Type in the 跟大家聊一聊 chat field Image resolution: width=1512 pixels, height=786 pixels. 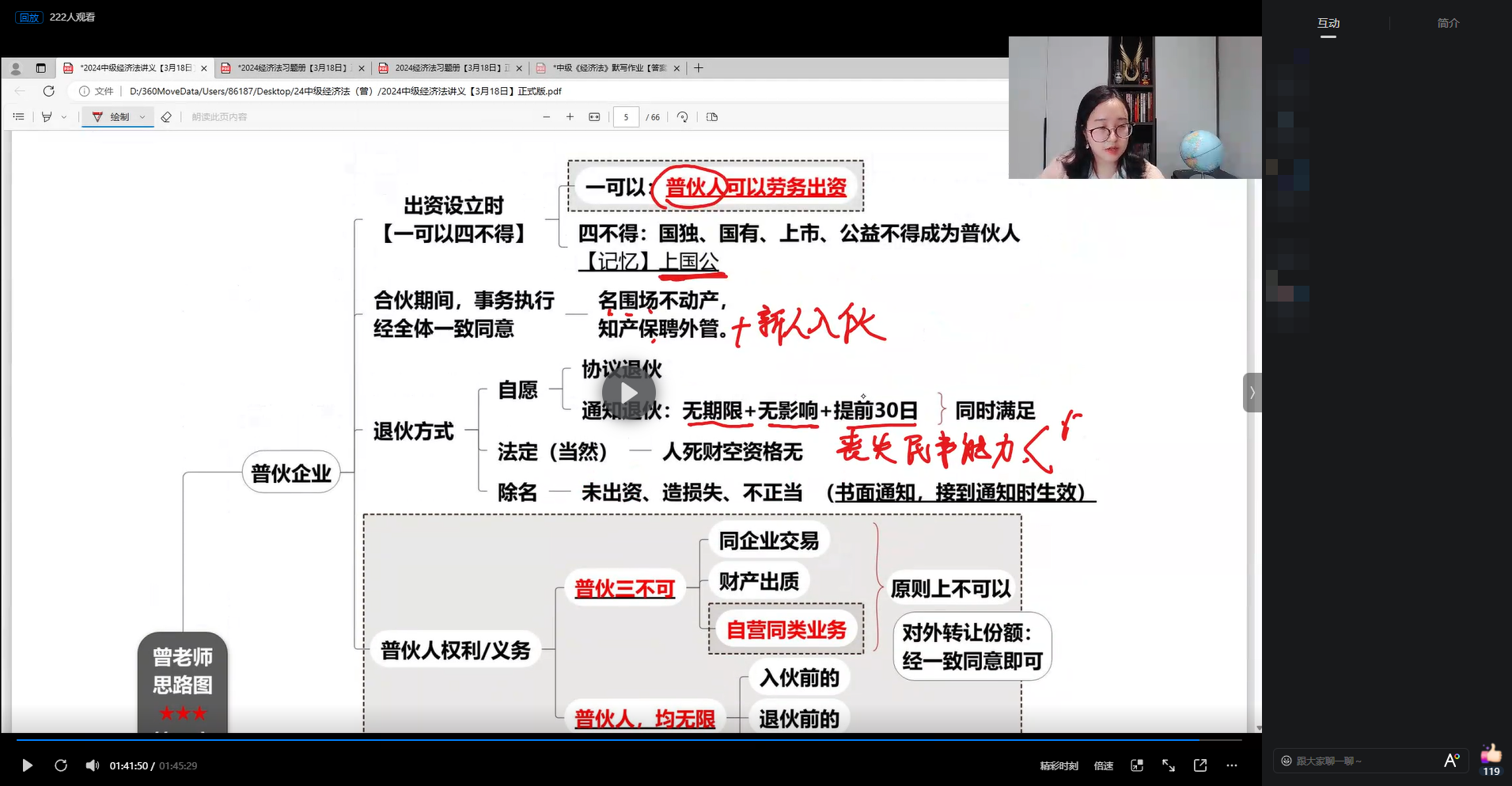(x=1361, y=761)
